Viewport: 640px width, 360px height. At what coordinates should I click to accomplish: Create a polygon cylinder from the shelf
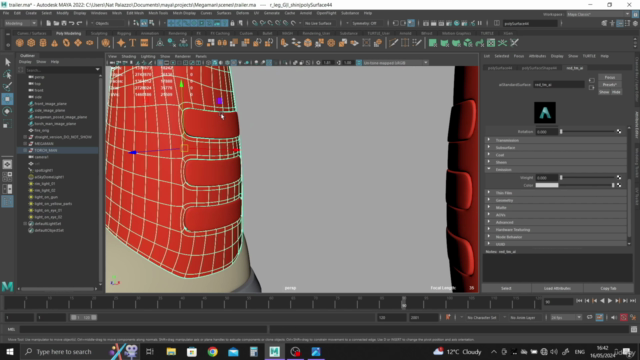[x=43, y=43]
